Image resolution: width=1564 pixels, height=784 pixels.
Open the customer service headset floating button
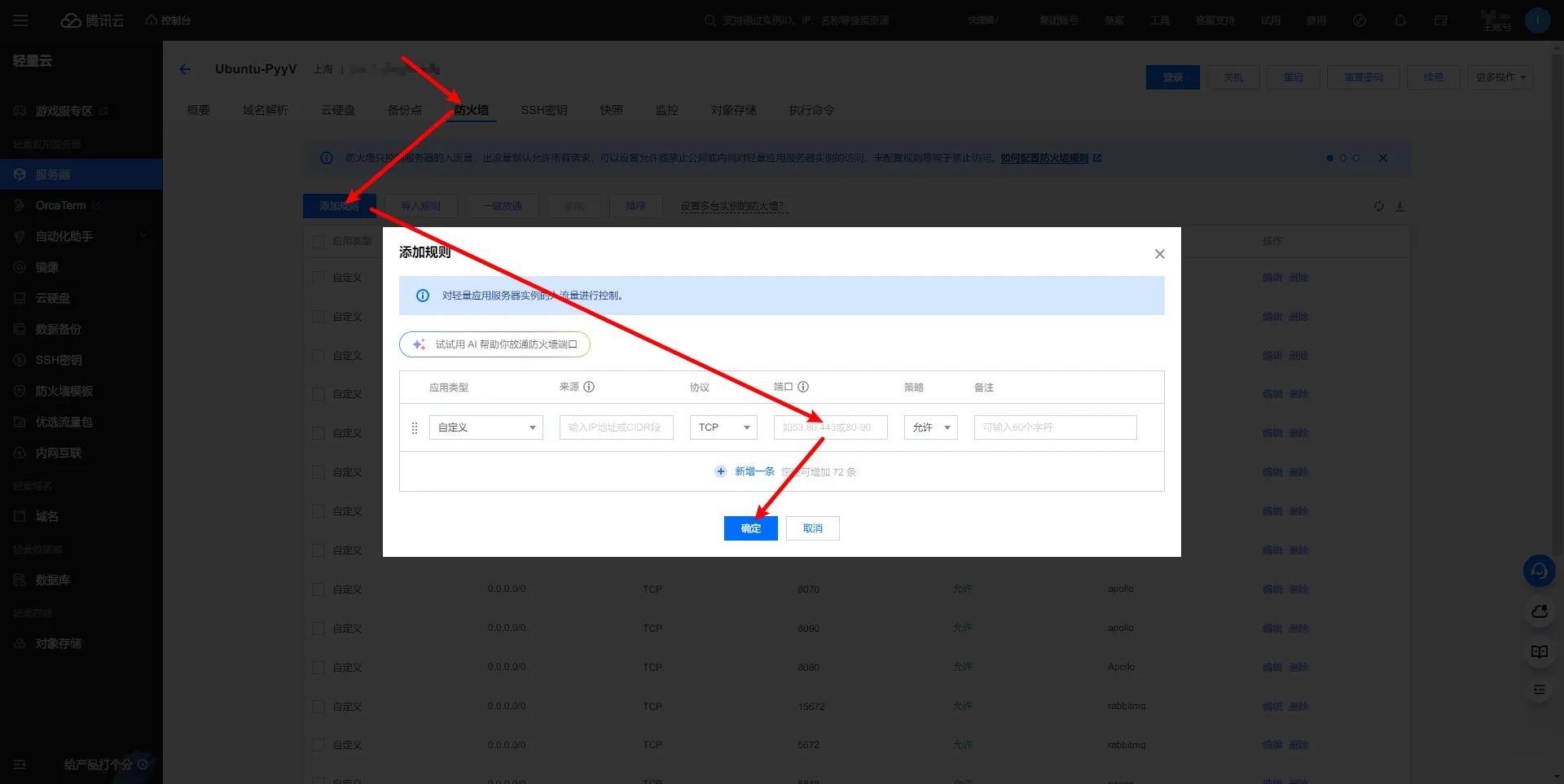click(x=1540, y=571)
